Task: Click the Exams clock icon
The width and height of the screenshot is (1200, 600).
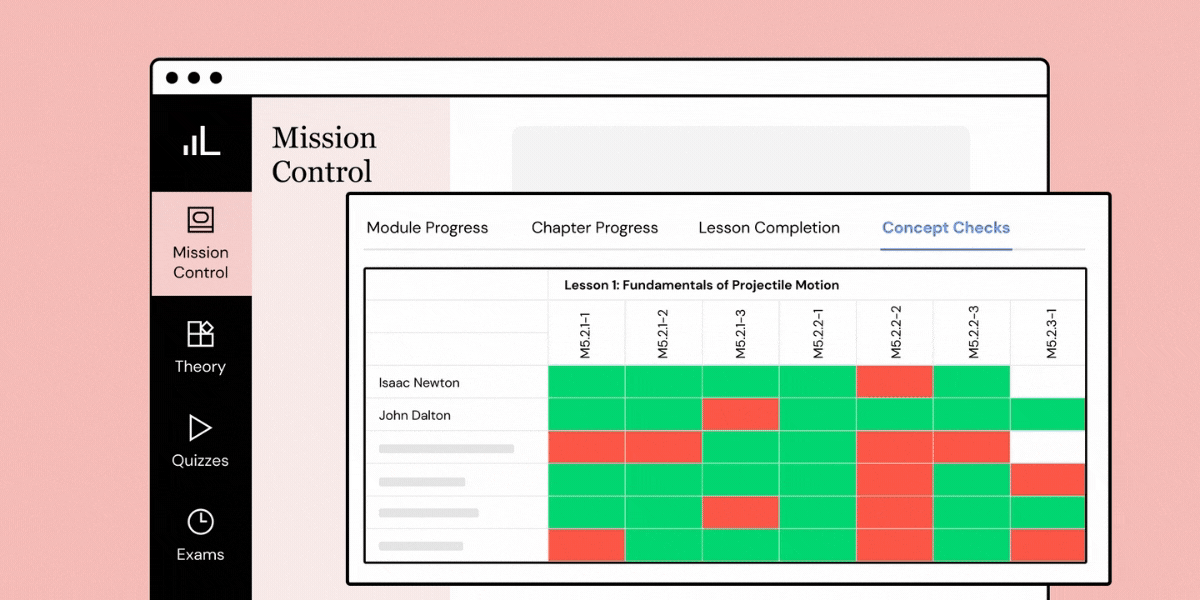Action: [x=201, y=522]
